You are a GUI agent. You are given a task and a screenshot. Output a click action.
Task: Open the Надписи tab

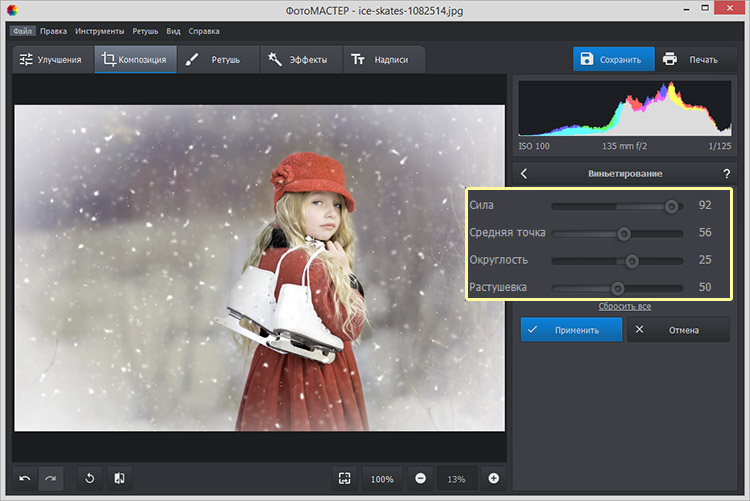tap(384, 60)
